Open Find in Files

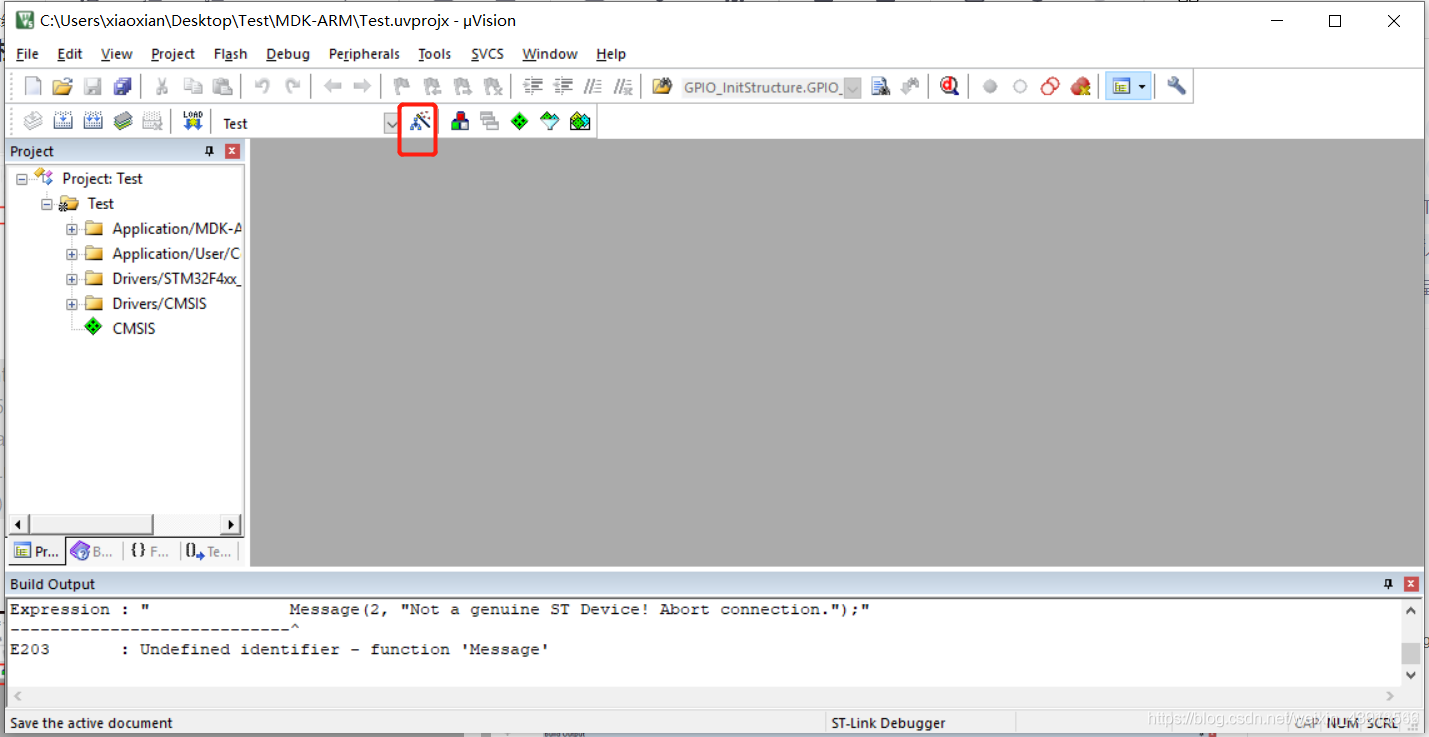pyautogui.click(x=662, y=87)
